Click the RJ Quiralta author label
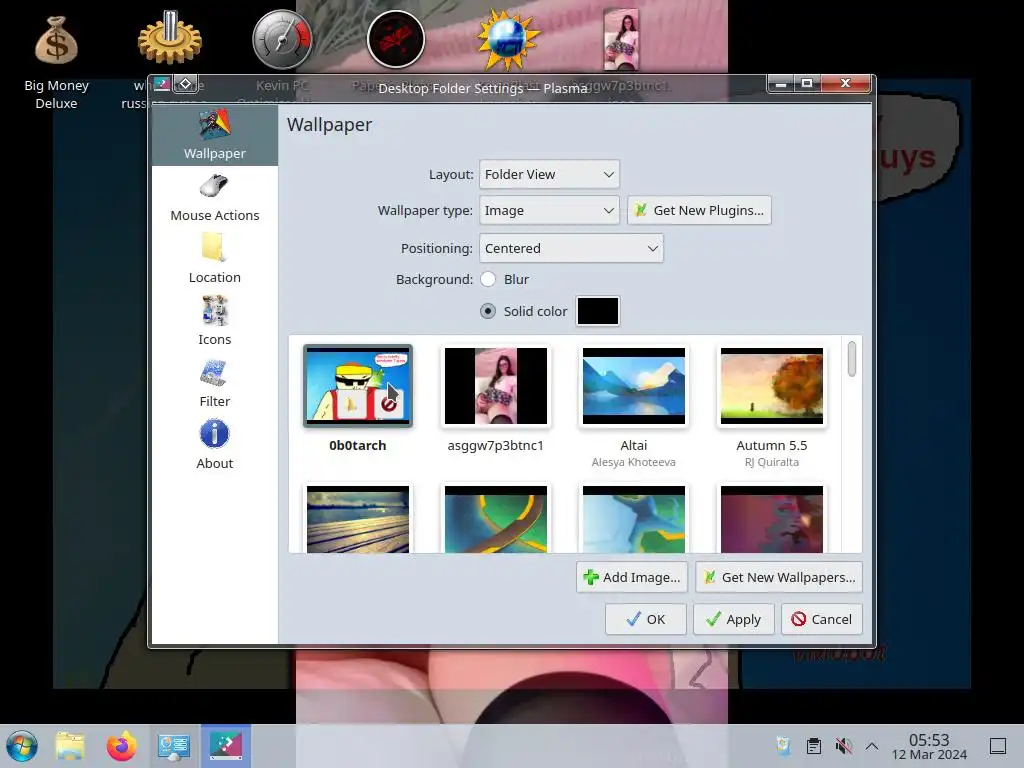The image size is (1024, 768). tap(772, 462)
